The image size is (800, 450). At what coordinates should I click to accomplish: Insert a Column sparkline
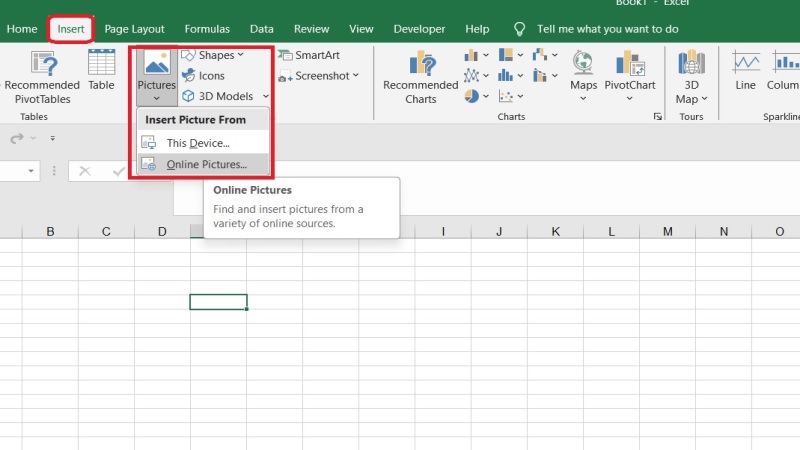click(x=783, y=70)
